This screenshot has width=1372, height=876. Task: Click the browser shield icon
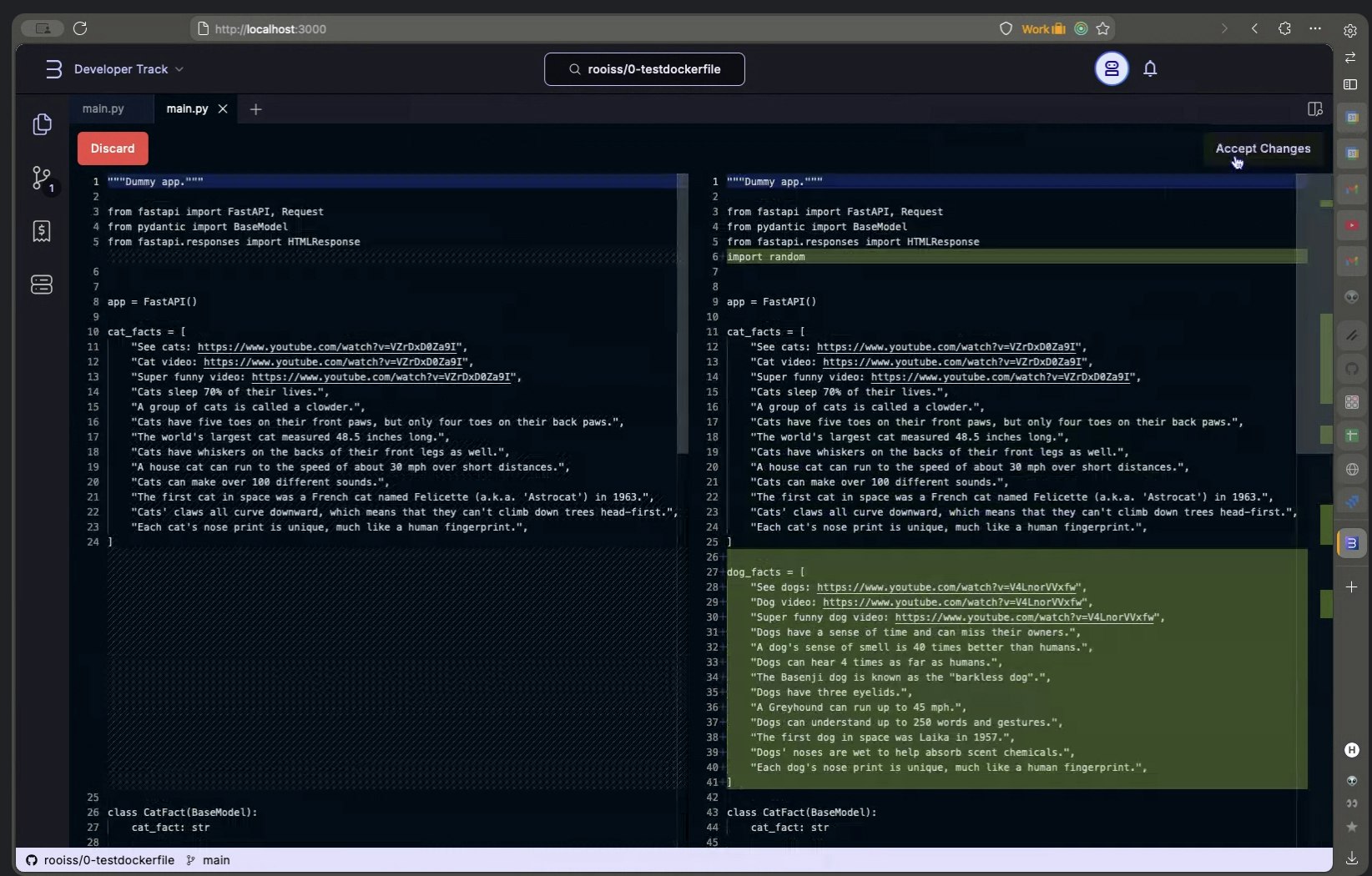tap(1006, 28)
